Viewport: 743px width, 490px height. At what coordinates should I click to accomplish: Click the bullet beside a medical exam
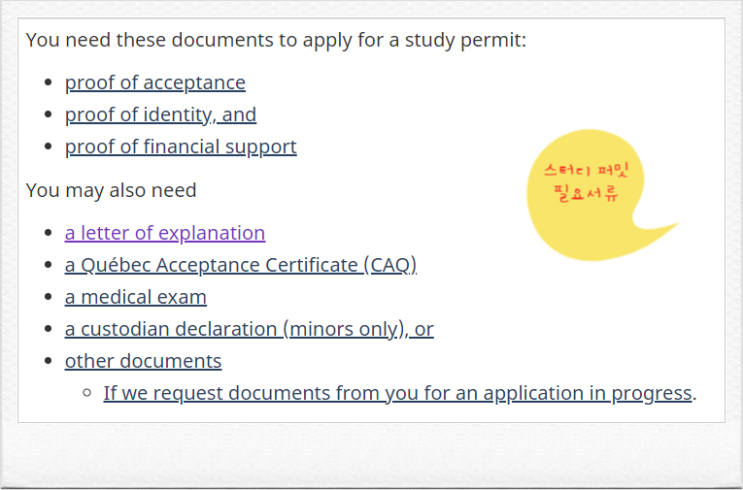pyautogui.click(x=47, y=297)
